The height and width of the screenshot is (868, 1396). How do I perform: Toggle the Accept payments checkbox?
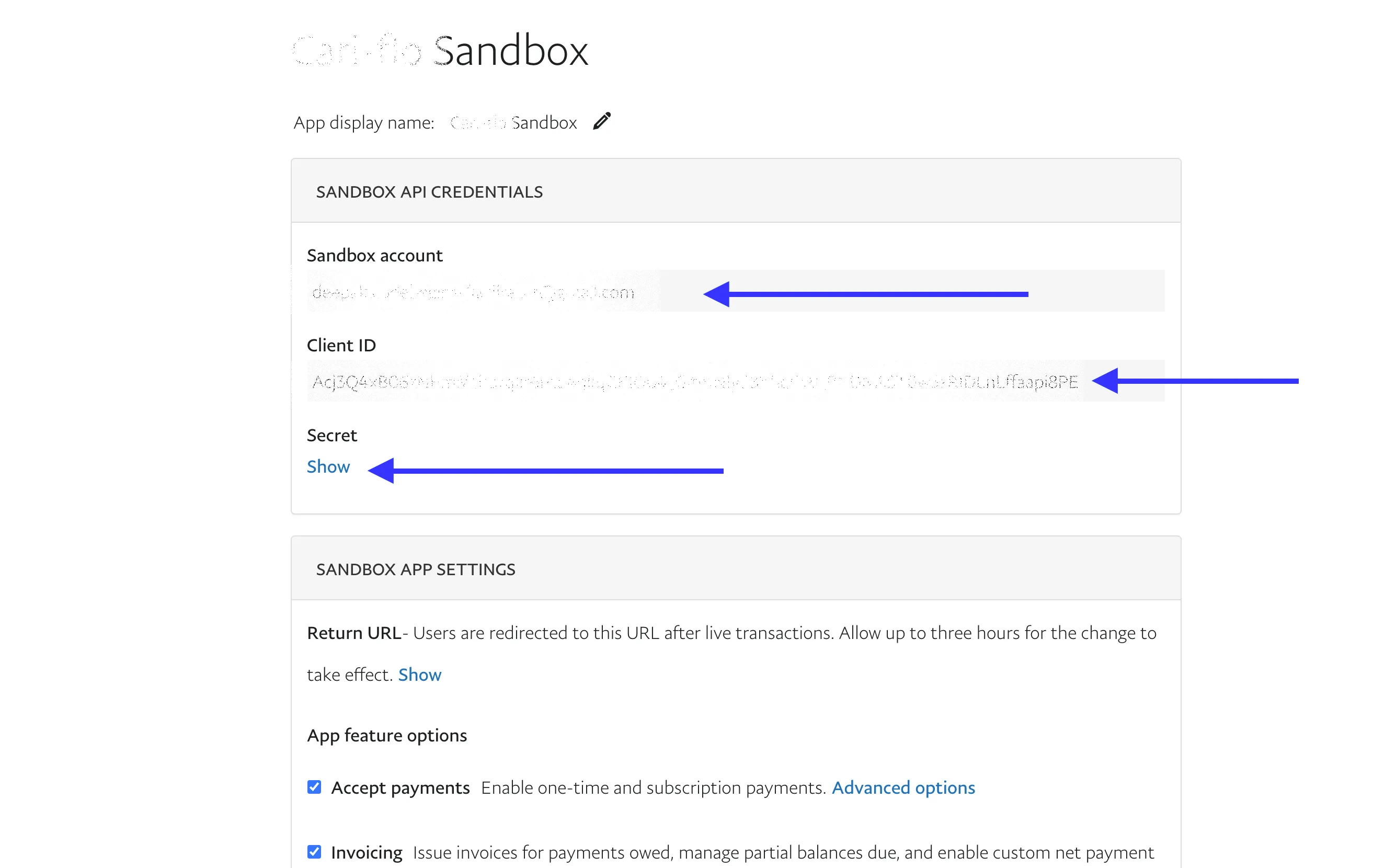[314, 786]
